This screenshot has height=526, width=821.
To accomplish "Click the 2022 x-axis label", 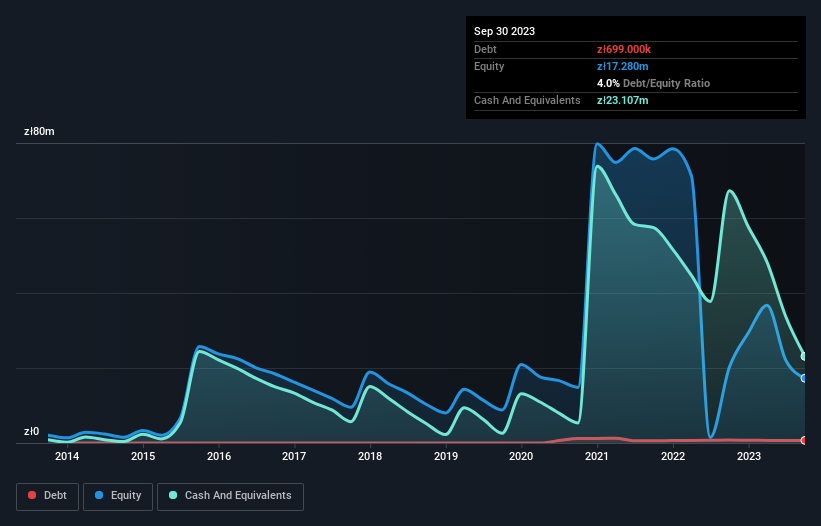I will (673, 456).
